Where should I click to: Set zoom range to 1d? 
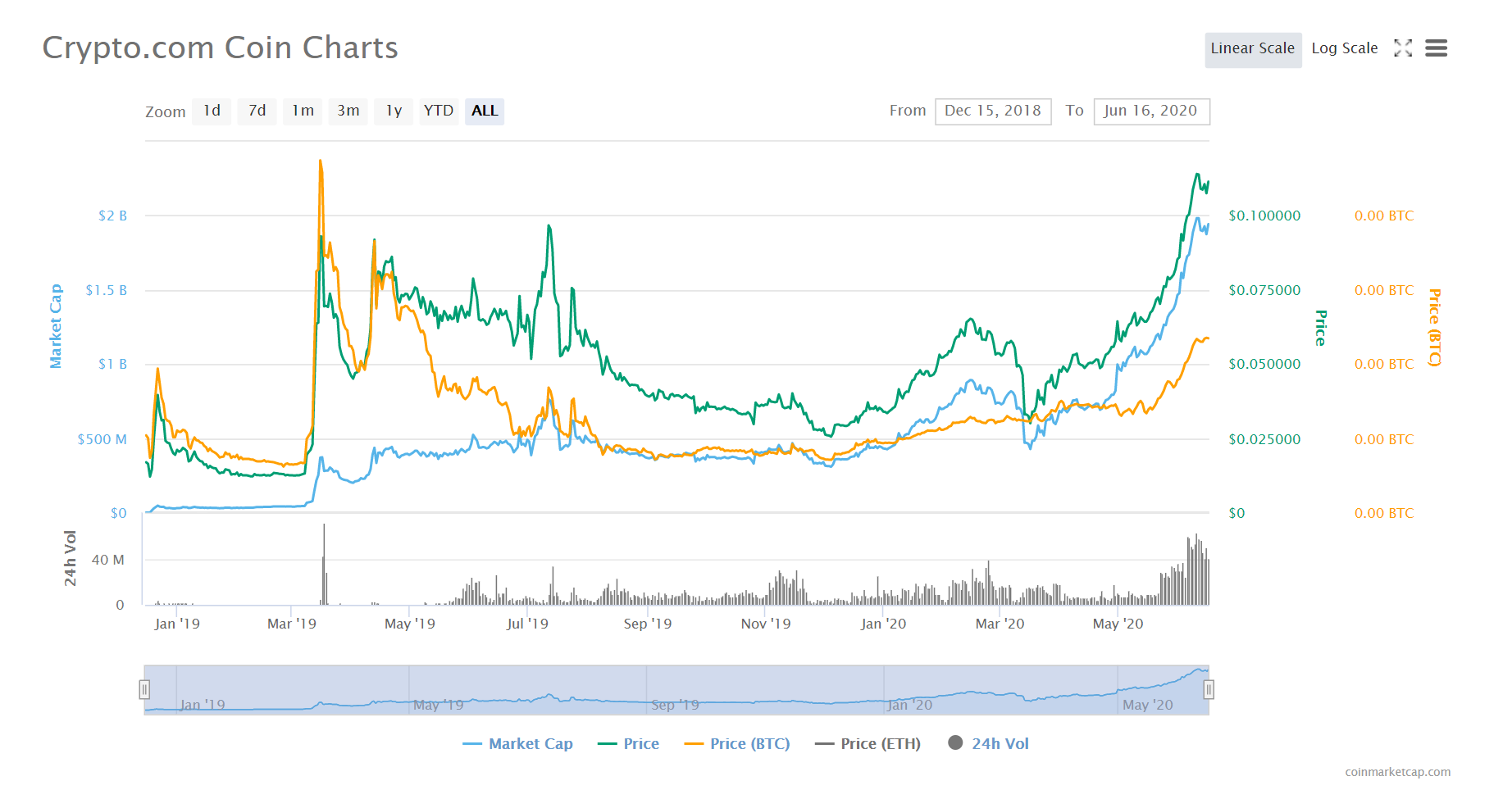212,111
